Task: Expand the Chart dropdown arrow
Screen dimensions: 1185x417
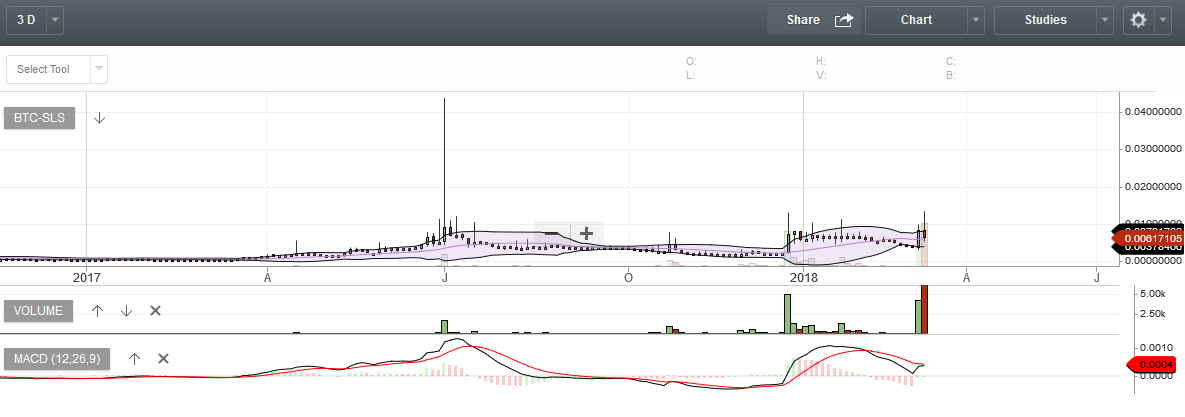Action: pyautogui.click(x=976, y=20)
